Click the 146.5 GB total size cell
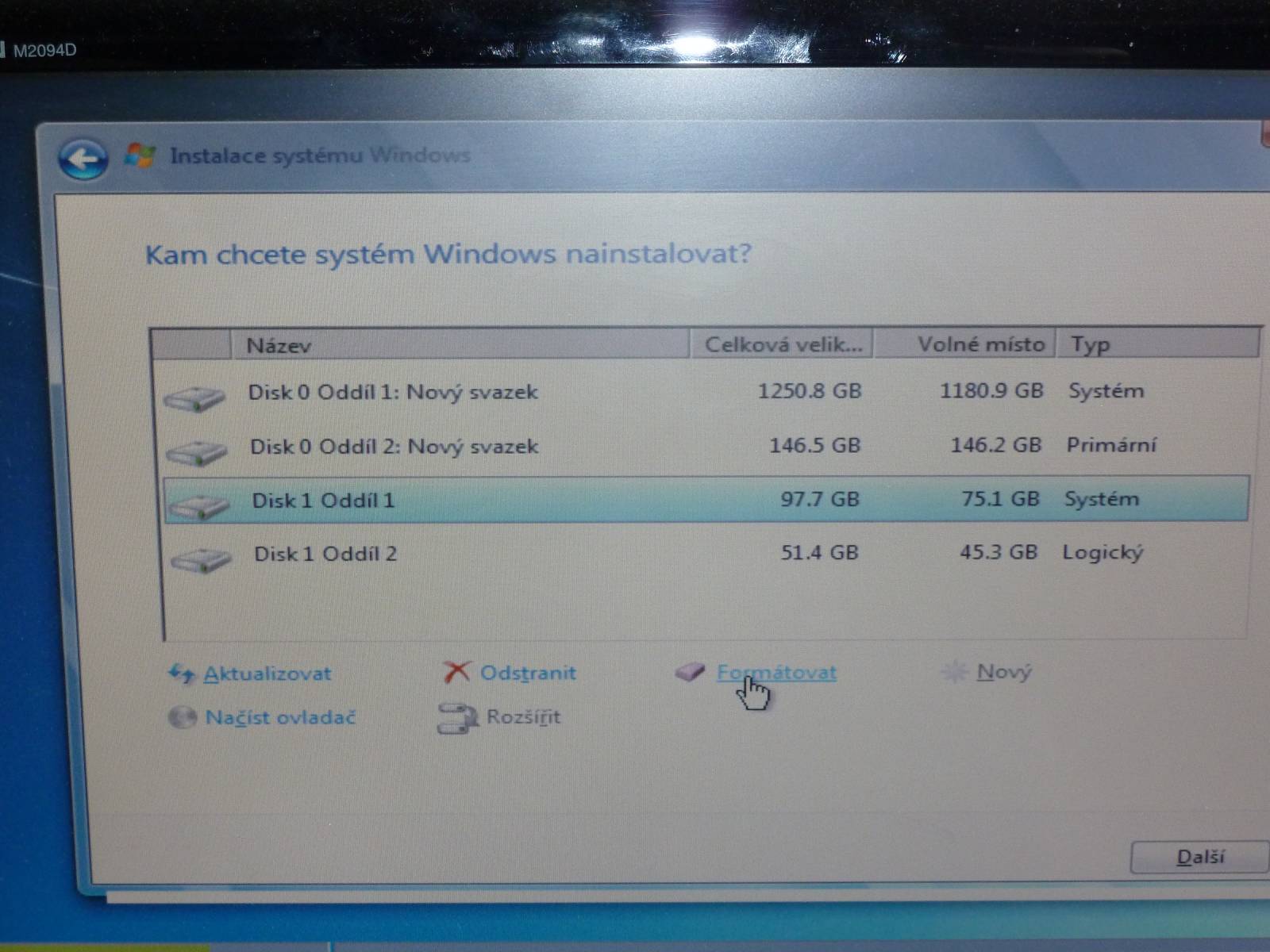1270x952 pixels. 815,444
